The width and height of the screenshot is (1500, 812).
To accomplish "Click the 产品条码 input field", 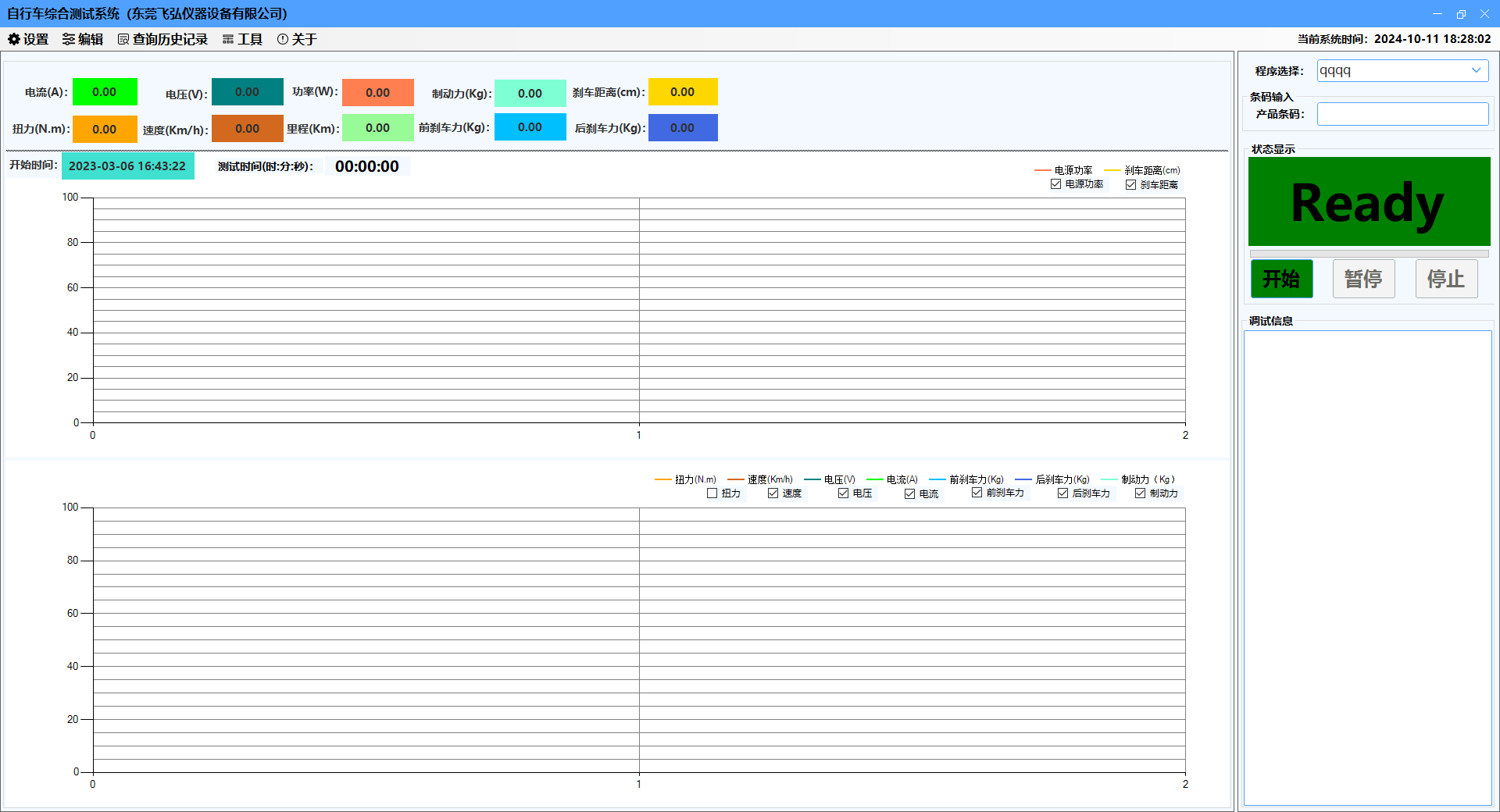I will [x=1402, y=114].
